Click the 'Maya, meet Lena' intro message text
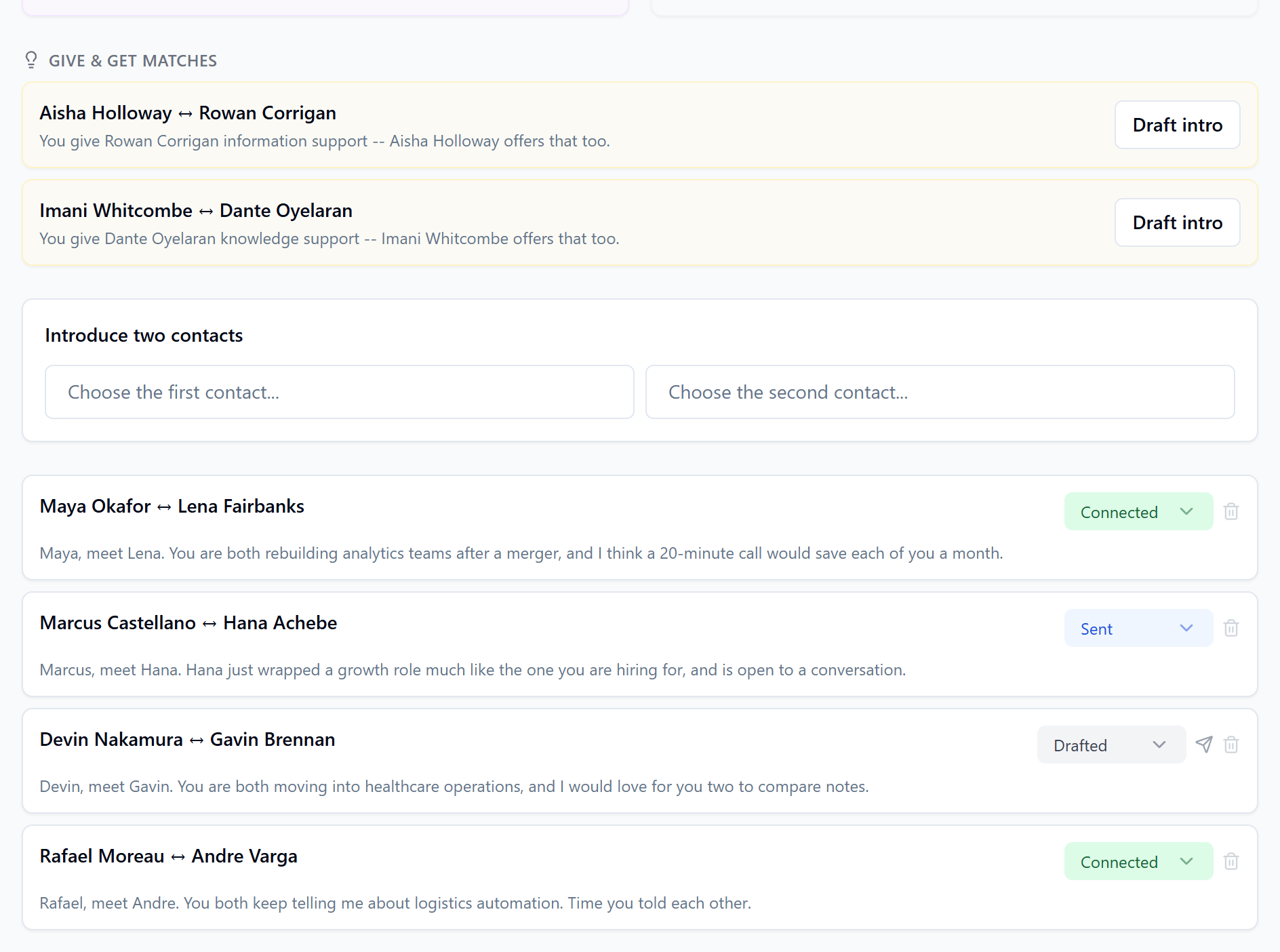The image size is (1280, 952). pyautogui.click(x=521, y=553)
